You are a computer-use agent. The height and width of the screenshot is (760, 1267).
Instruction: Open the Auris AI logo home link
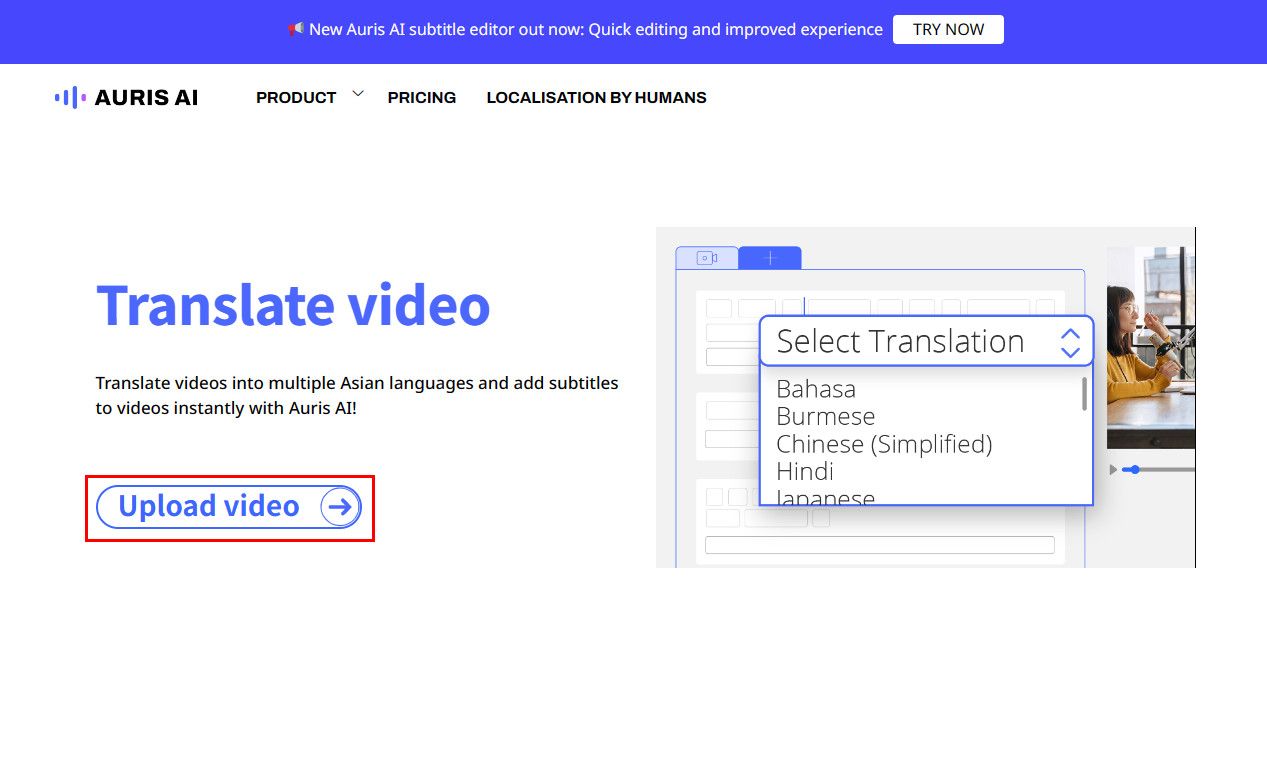click(126, 97)
